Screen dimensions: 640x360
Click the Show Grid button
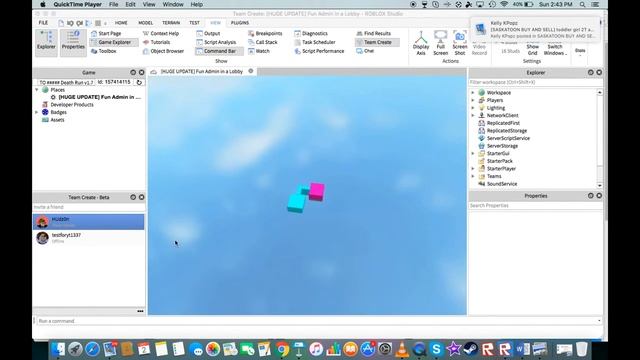pyautogui.click(x=533, y=49)
